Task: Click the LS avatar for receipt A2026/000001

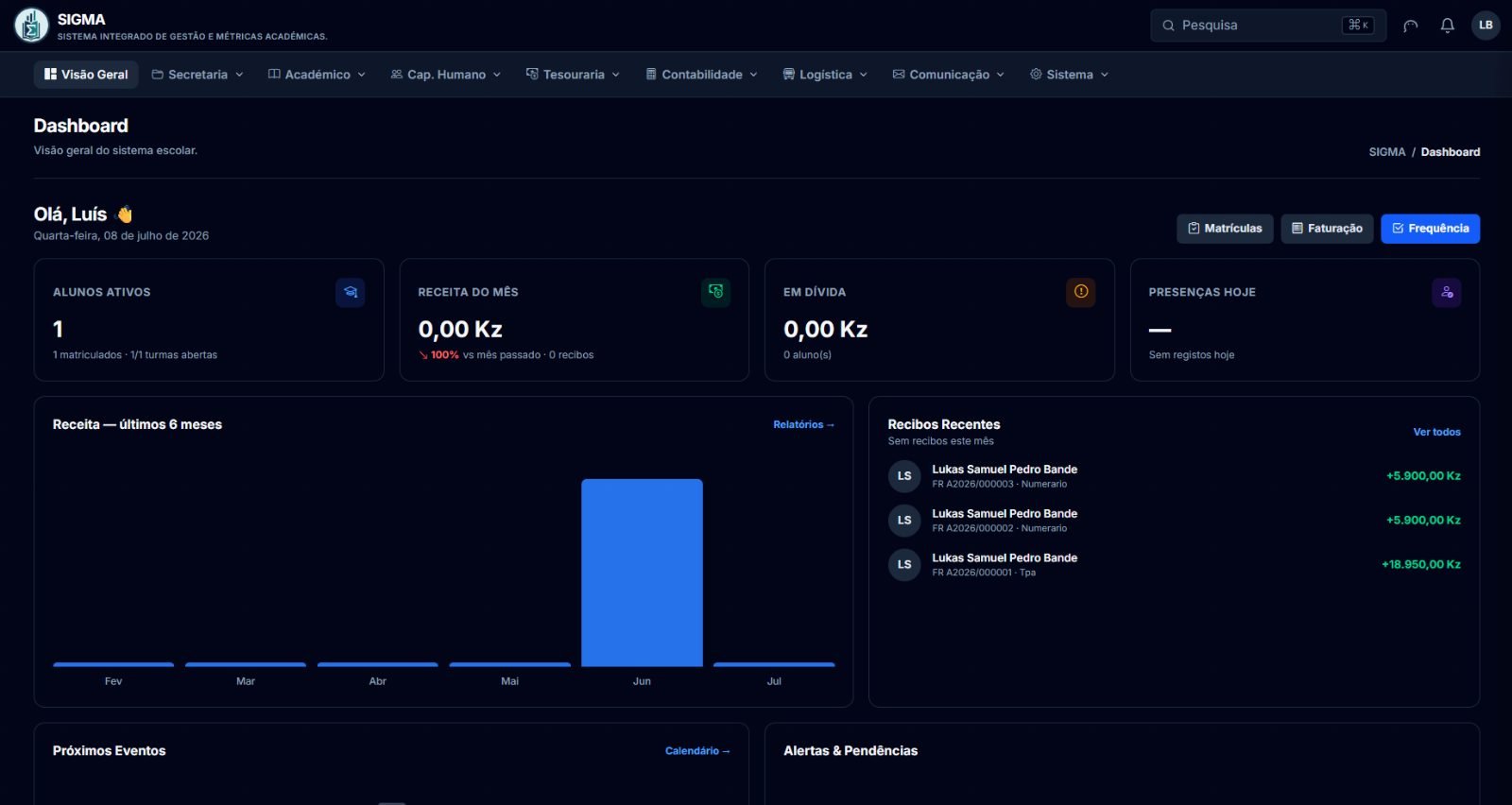Action: [x=904, y=565]
